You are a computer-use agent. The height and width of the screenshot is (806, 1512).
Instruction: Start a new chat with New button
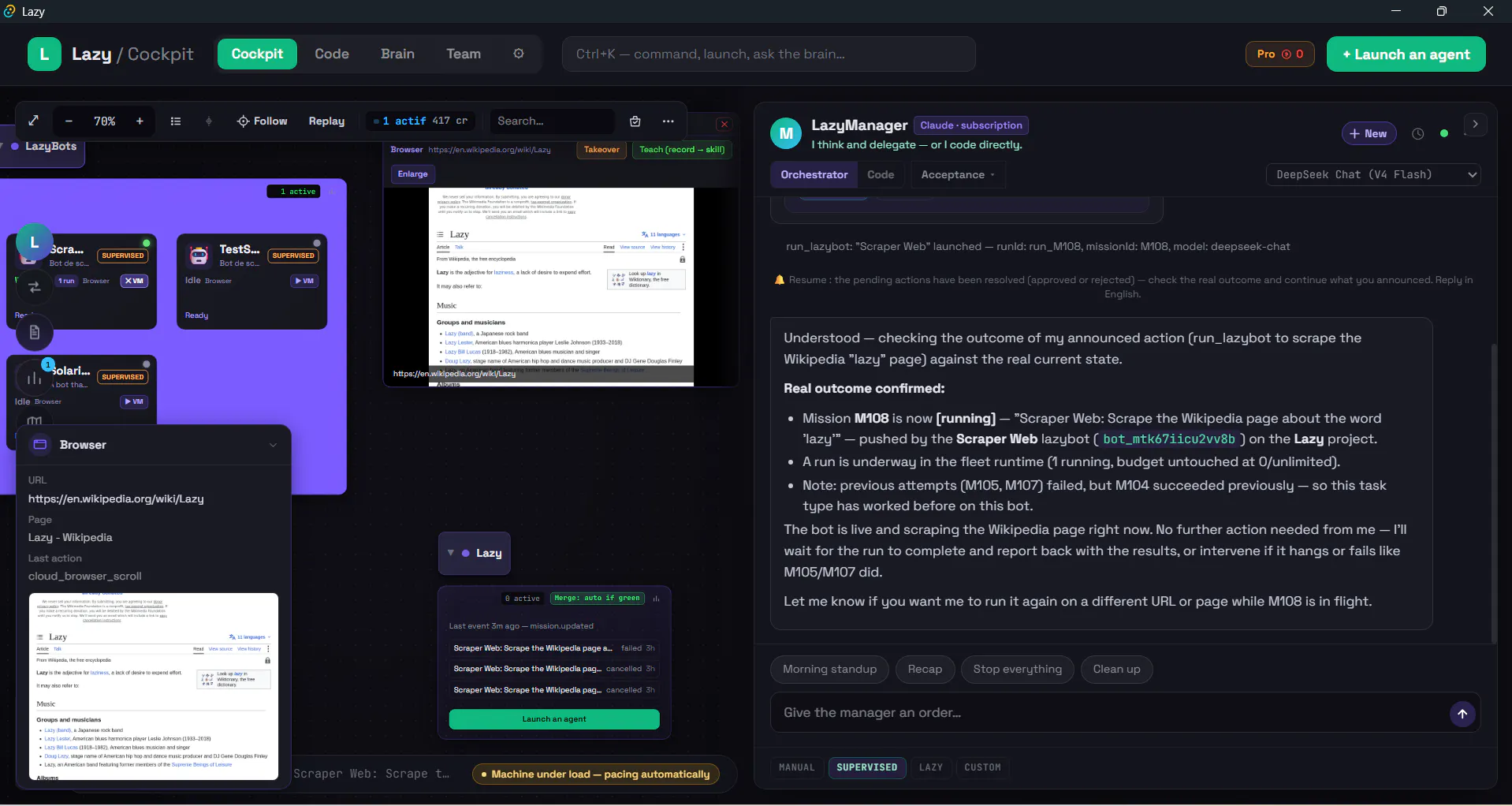(x=1369, y=134)
